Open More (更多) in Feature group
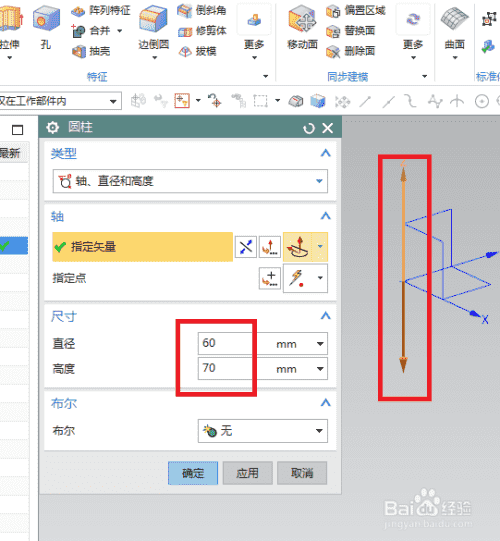Viewport: 500px width, 541px height. (x=254, y=31)
